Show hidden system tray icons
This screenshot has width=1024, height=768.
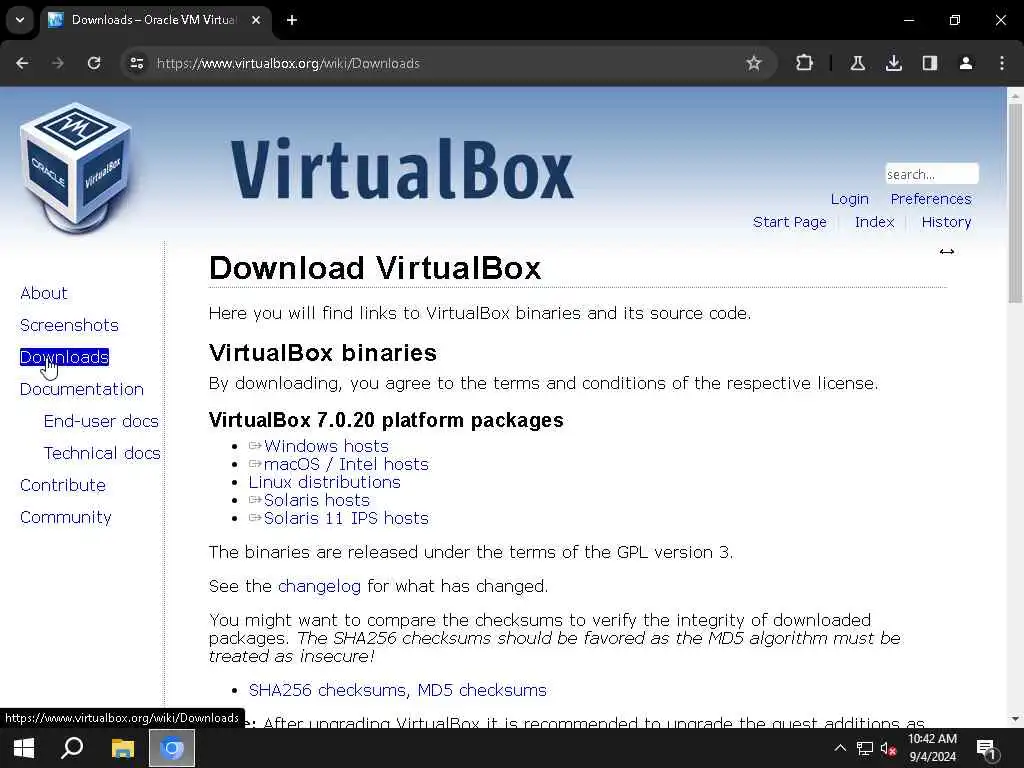coord(840,748)
